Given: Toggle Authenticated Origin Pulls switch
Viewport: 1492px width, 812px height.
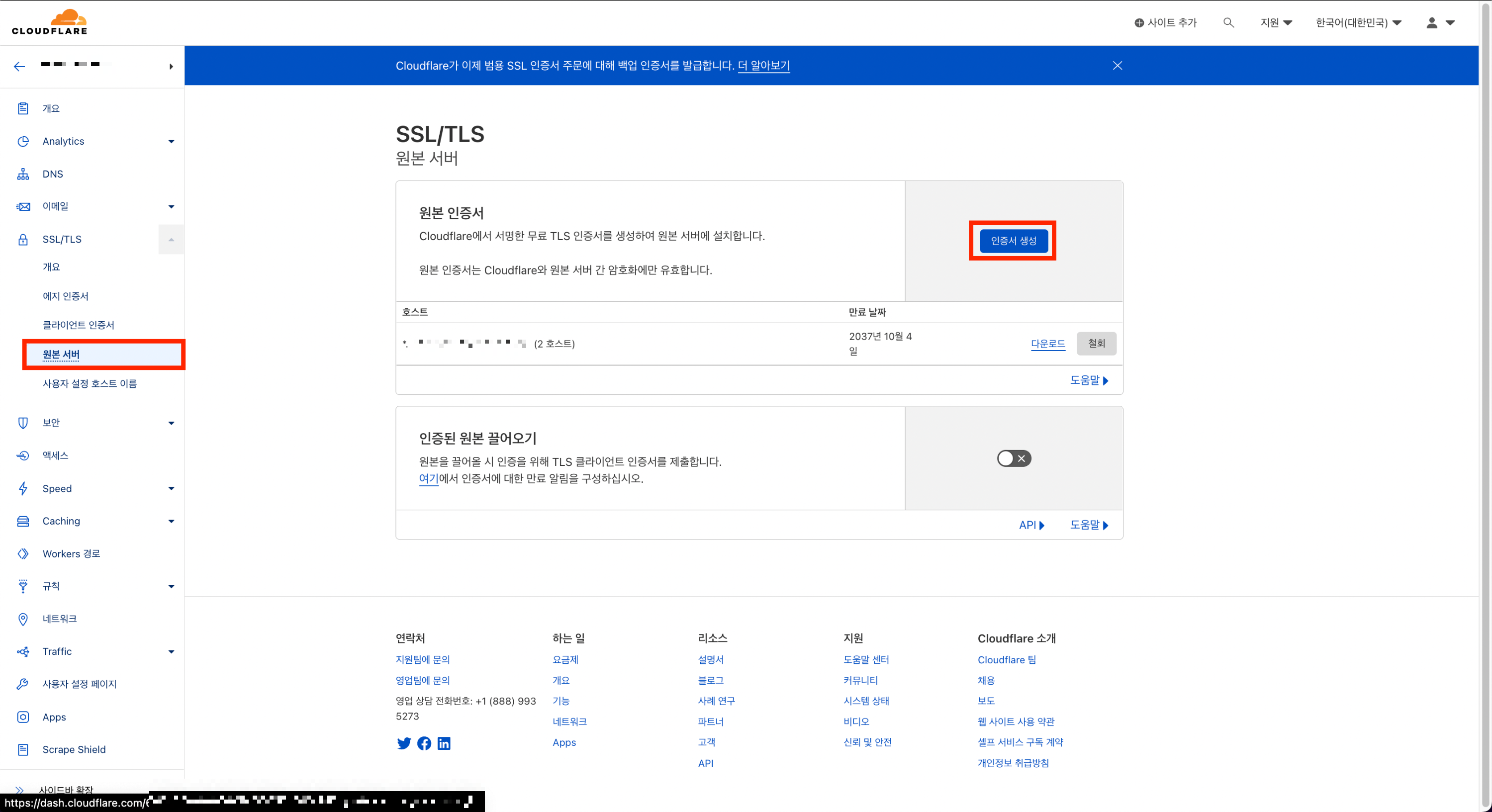Looking at the screenshot, I should pos(1014,458).
